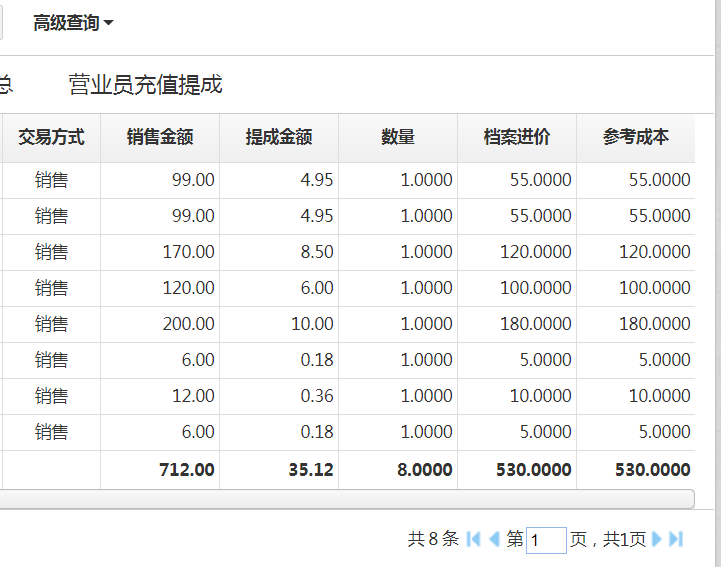Open 销售 link in the 170.00 row
The height and width of the screenshot is (567, 721).
click(51, 252)
